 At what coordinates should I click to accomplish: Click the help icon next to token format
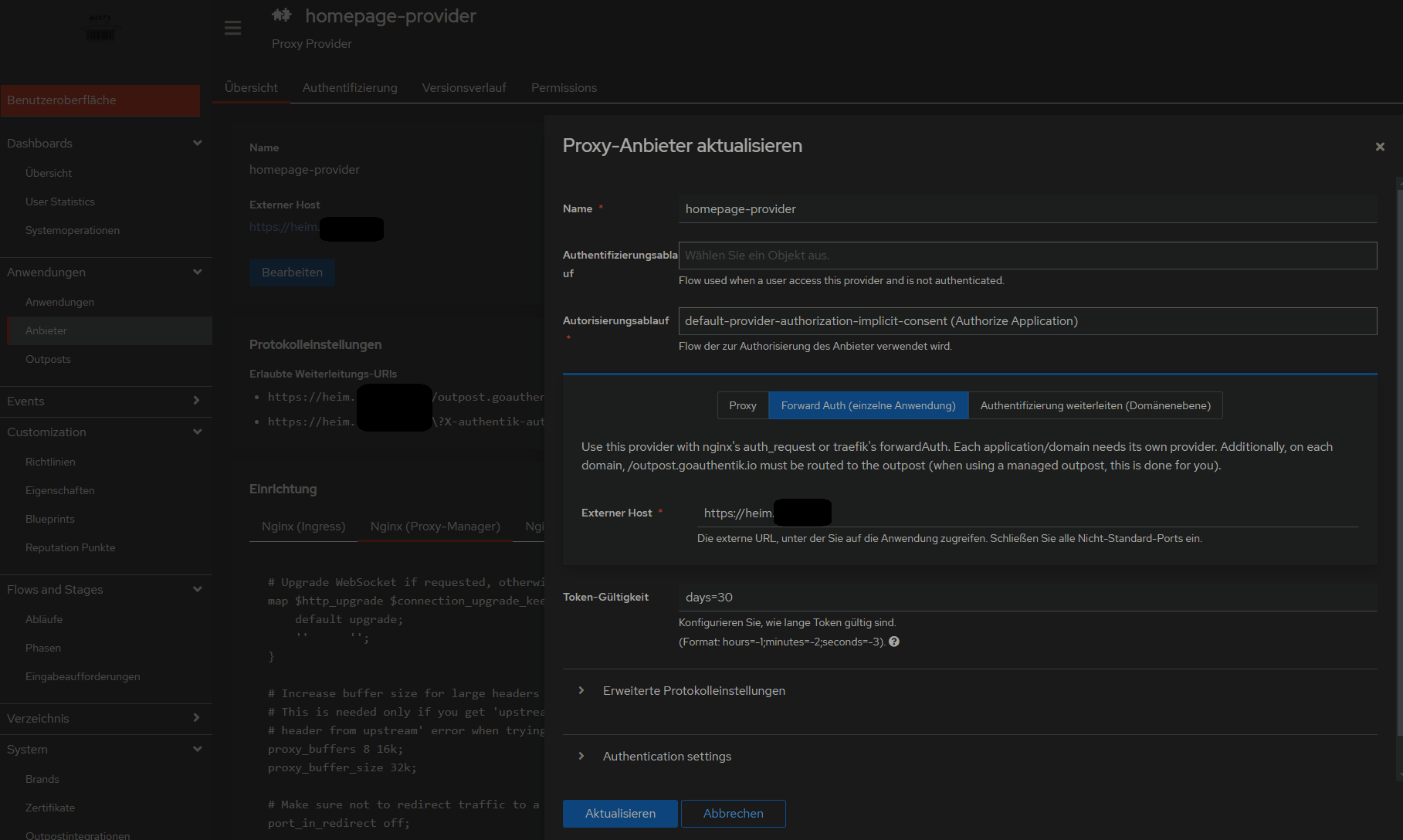(x=894, y=642)
